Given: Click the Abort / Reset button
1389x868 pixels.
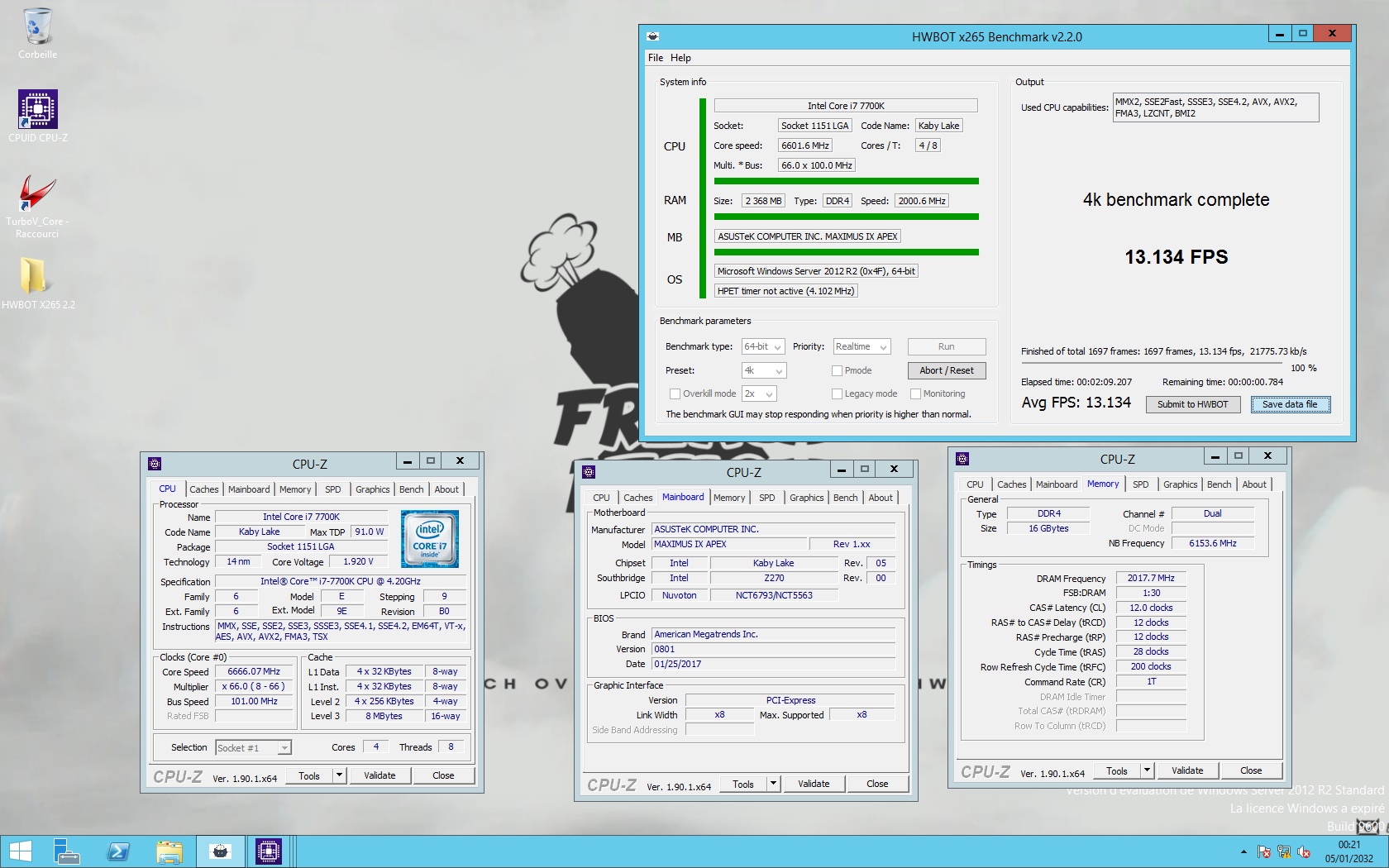Looking at the screenshot, I should click(947, 370).
